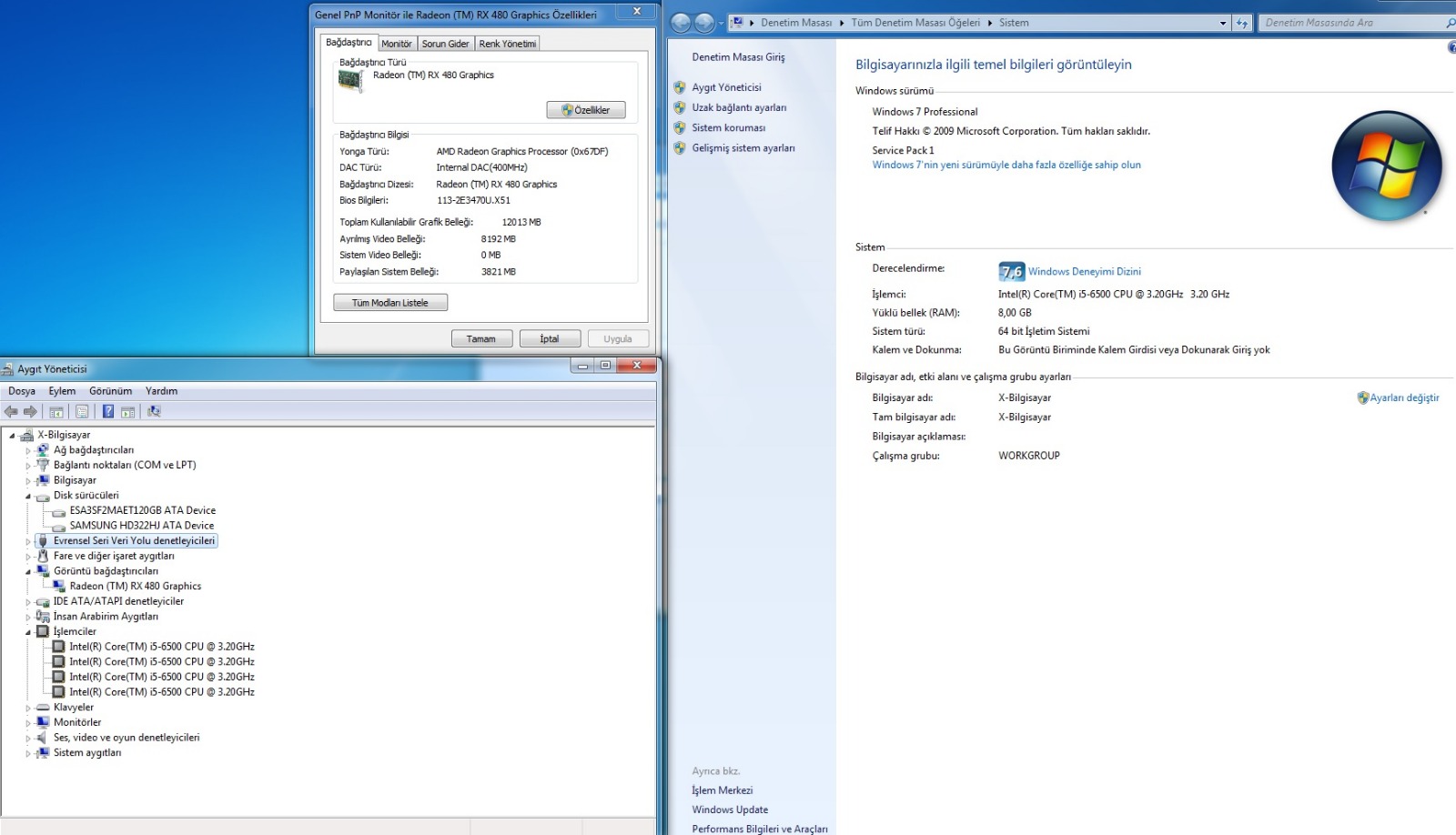Screen dimensions: 1456x835
Task: Click the Ayarları değiştir link
Action: (x=1404, y=397)
